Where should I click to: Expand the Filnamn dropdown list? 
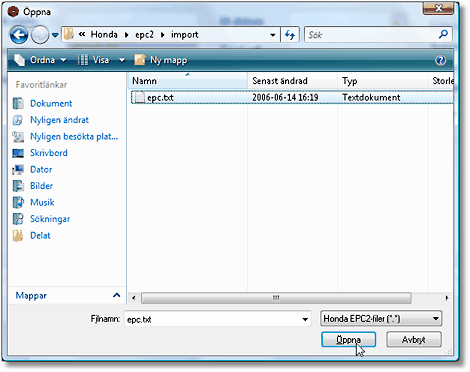[x=305, y=319]
